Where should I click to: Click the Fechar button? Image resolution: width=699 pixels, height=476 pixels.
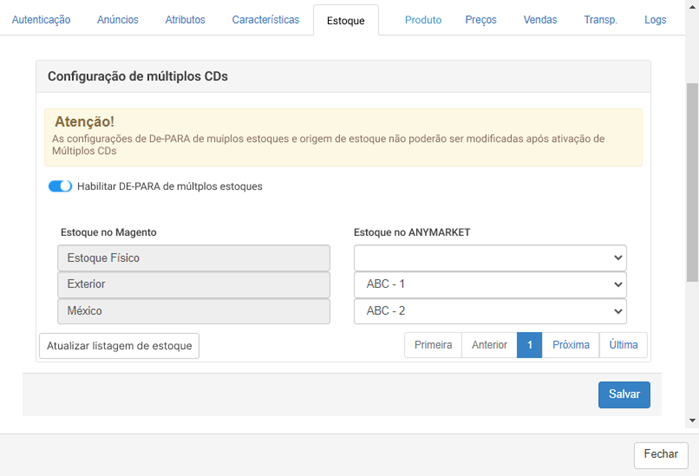[661, 454]
